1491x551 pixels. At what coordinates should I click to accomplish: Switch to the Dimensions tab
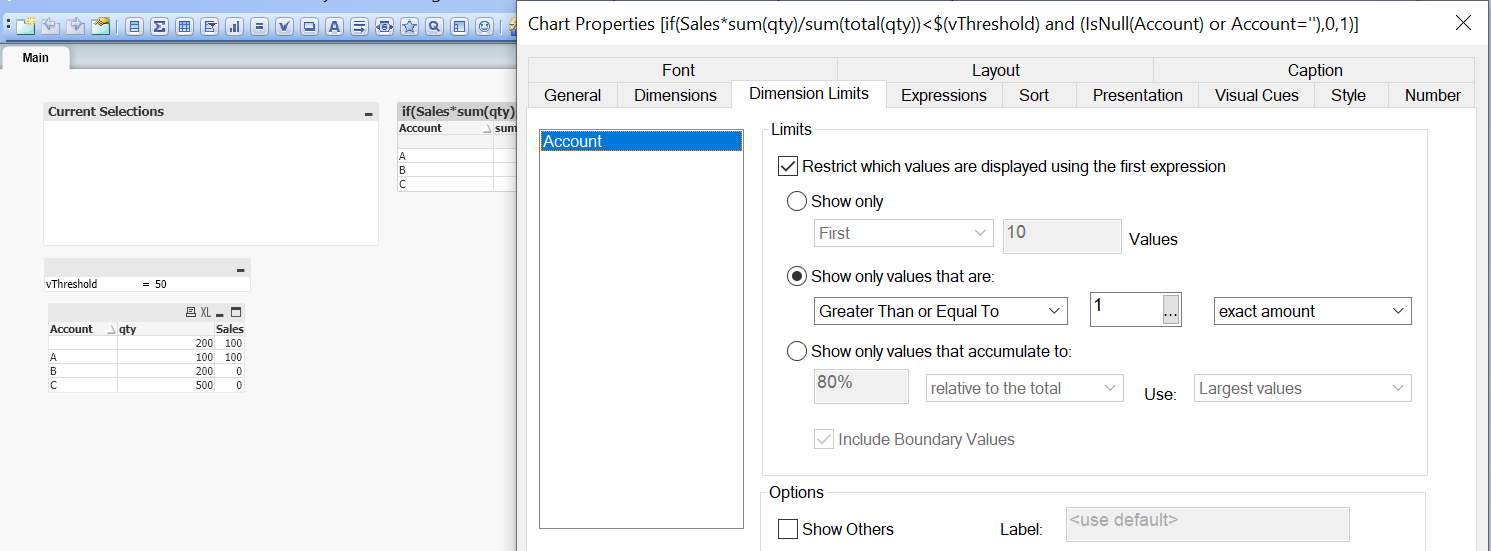point(675,95)
